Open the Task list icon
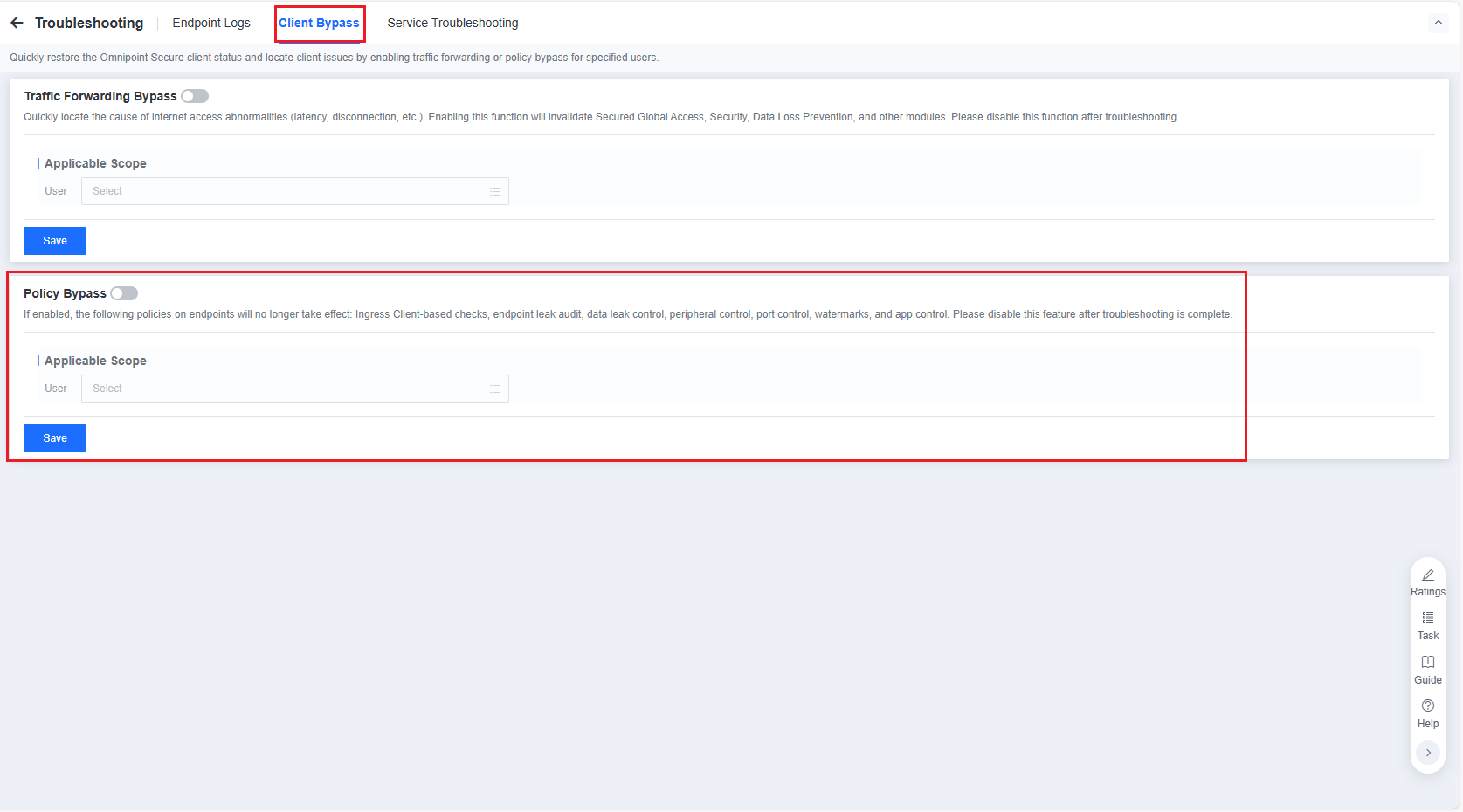 pos(1428,617)
